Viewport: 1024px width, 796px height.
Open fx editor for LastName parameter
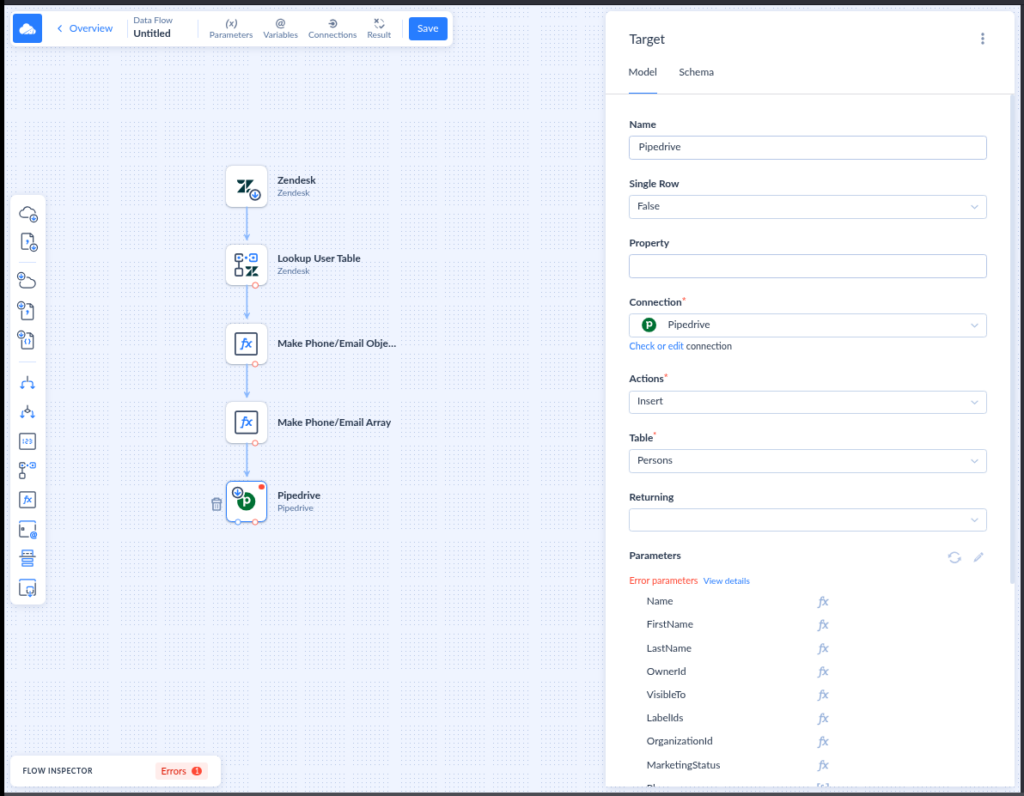point(823,648)
